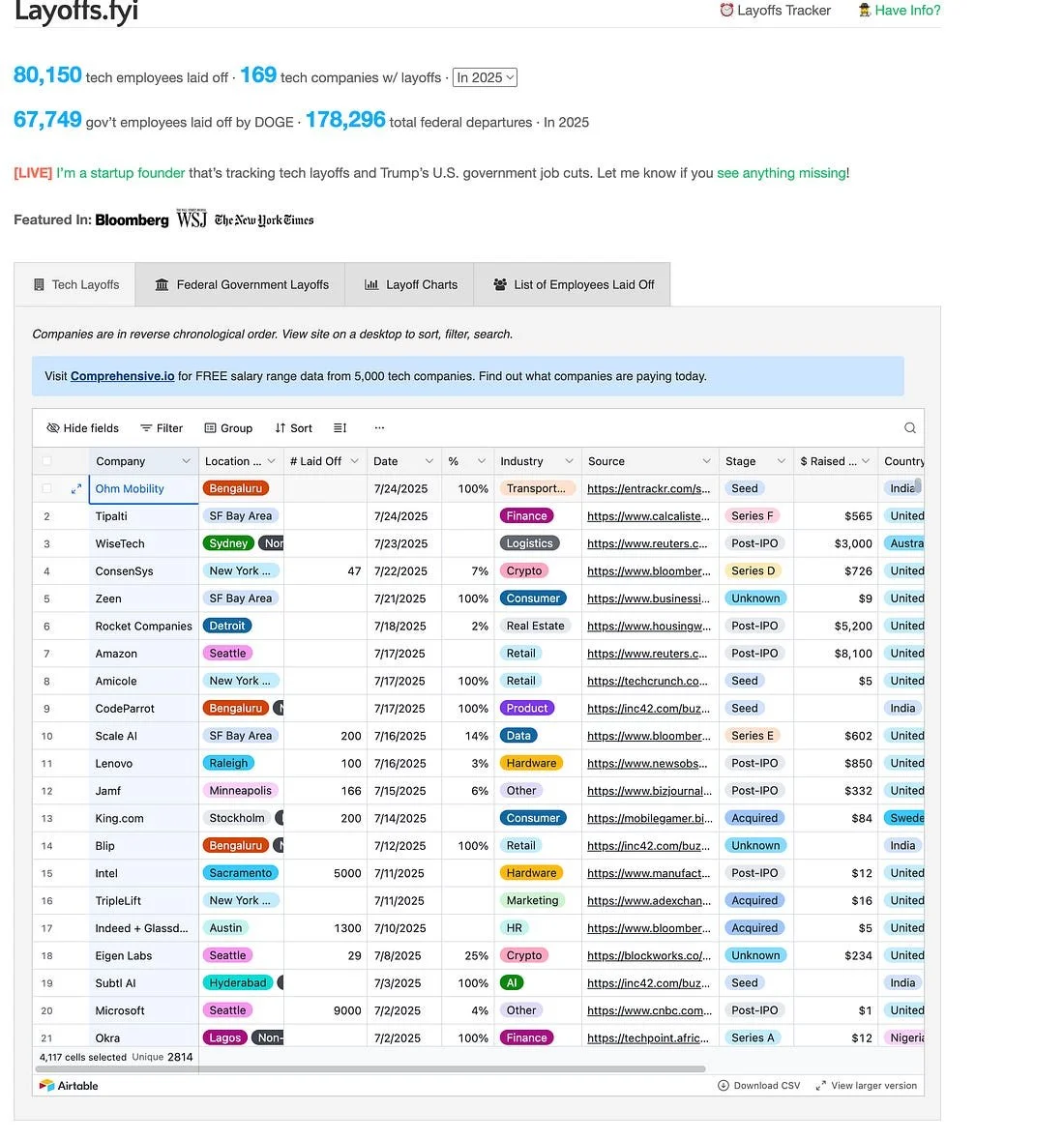Screen dimensions: 1064x1139
Task: Open List of Employees Laid Off tab
Action: [x=573, y=284]
